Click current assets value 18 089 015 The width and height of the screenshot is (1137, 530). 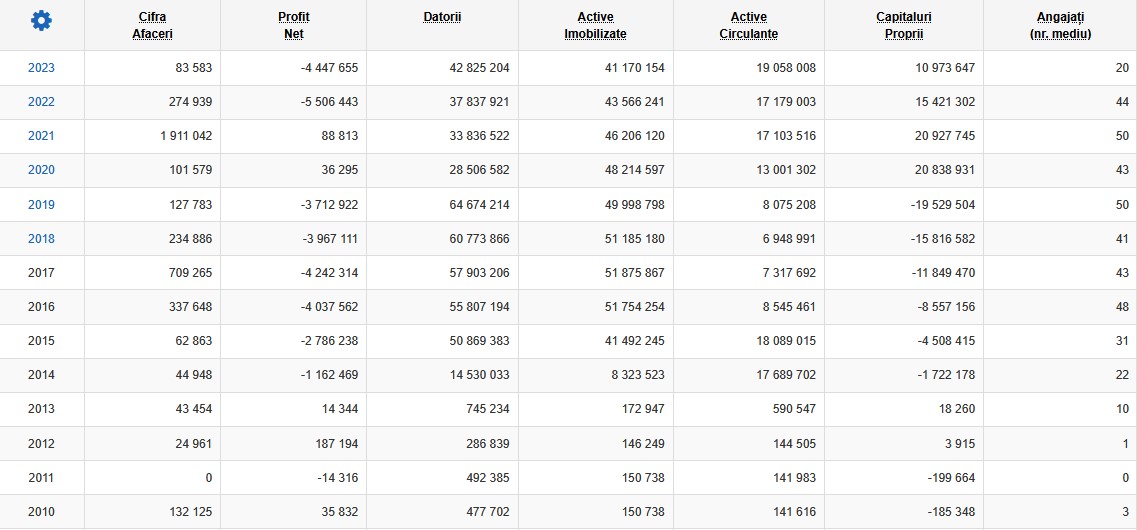(786, 341)
